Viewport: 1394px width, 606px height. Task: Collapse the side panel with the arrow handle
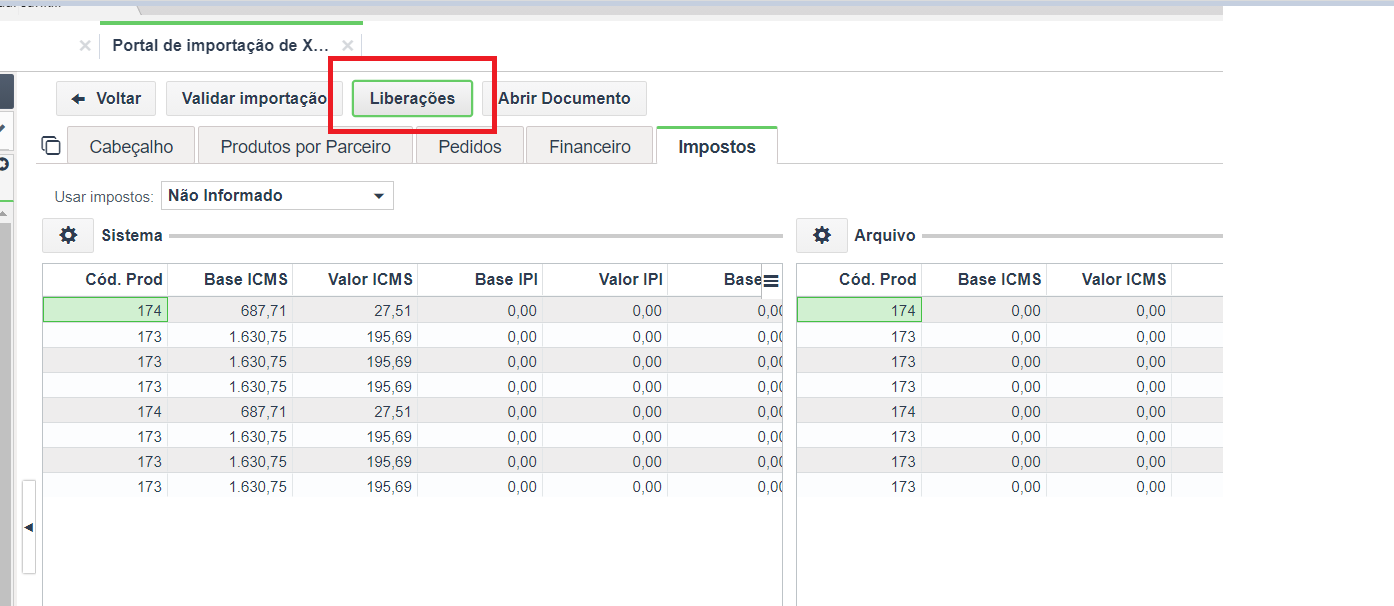[x=28, y=527]
